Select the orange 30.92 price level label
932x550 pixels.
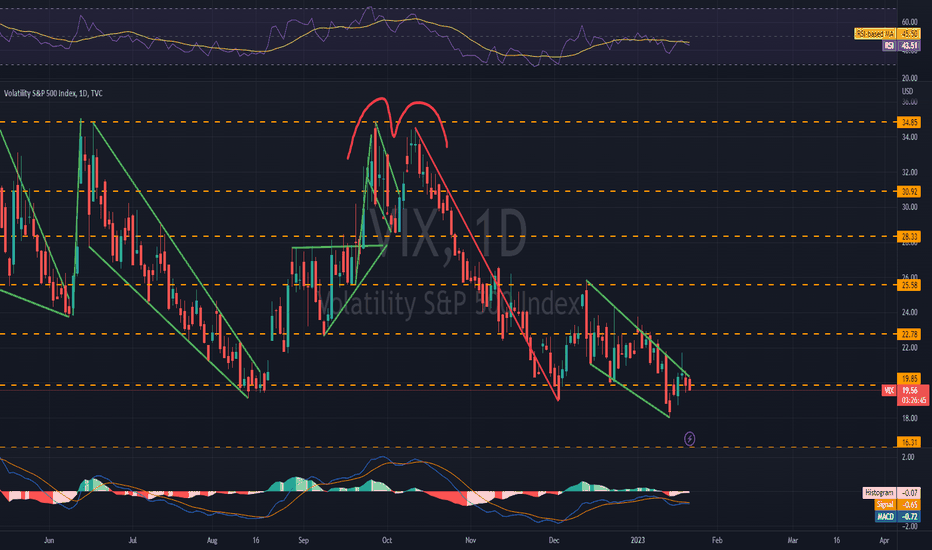coord(909,191)
